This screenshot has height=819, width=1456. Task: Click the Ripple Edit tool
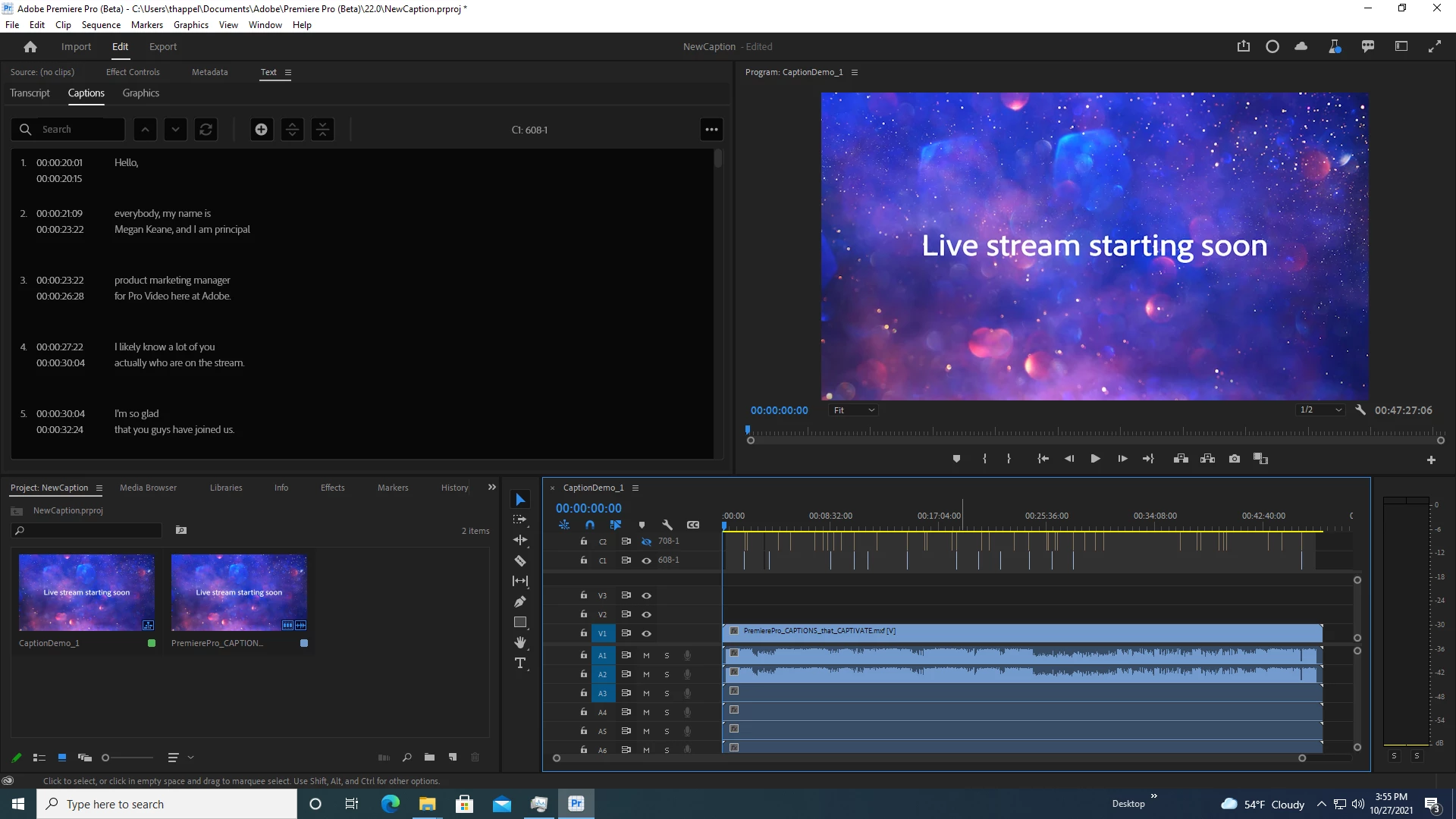520,541
